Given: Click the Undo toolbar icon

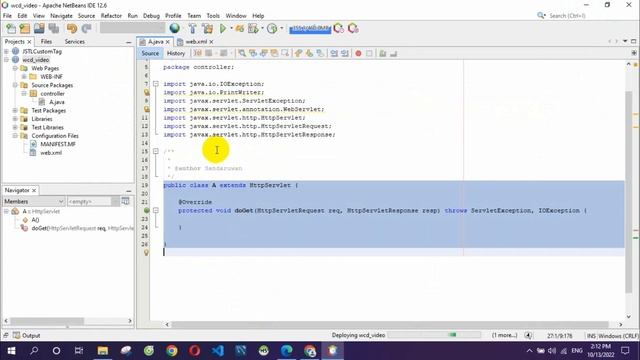Looking at the screenshot, I should click(x=72, y=29).
